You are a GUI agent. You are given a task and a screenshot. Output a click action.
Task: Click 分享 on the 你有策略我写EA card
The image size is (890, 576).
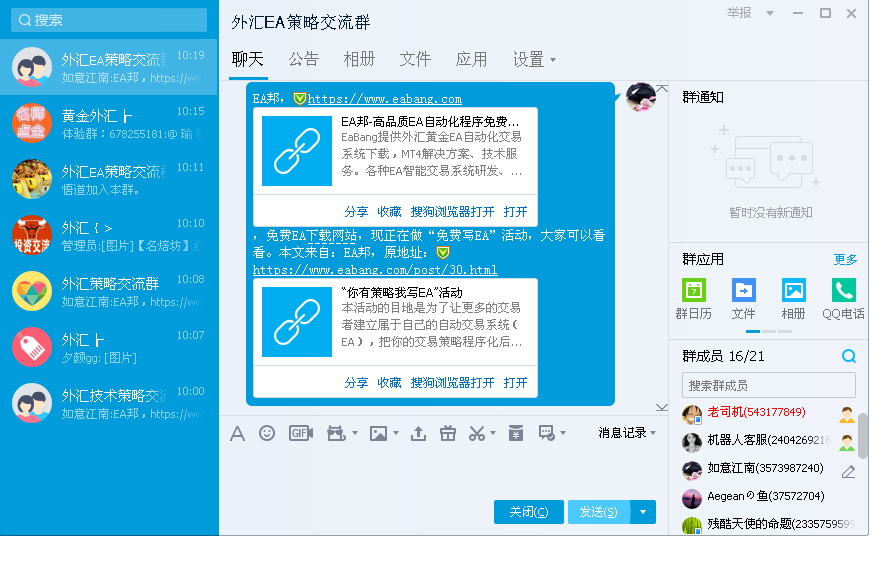pyautogui.click(x=356, y=382)
